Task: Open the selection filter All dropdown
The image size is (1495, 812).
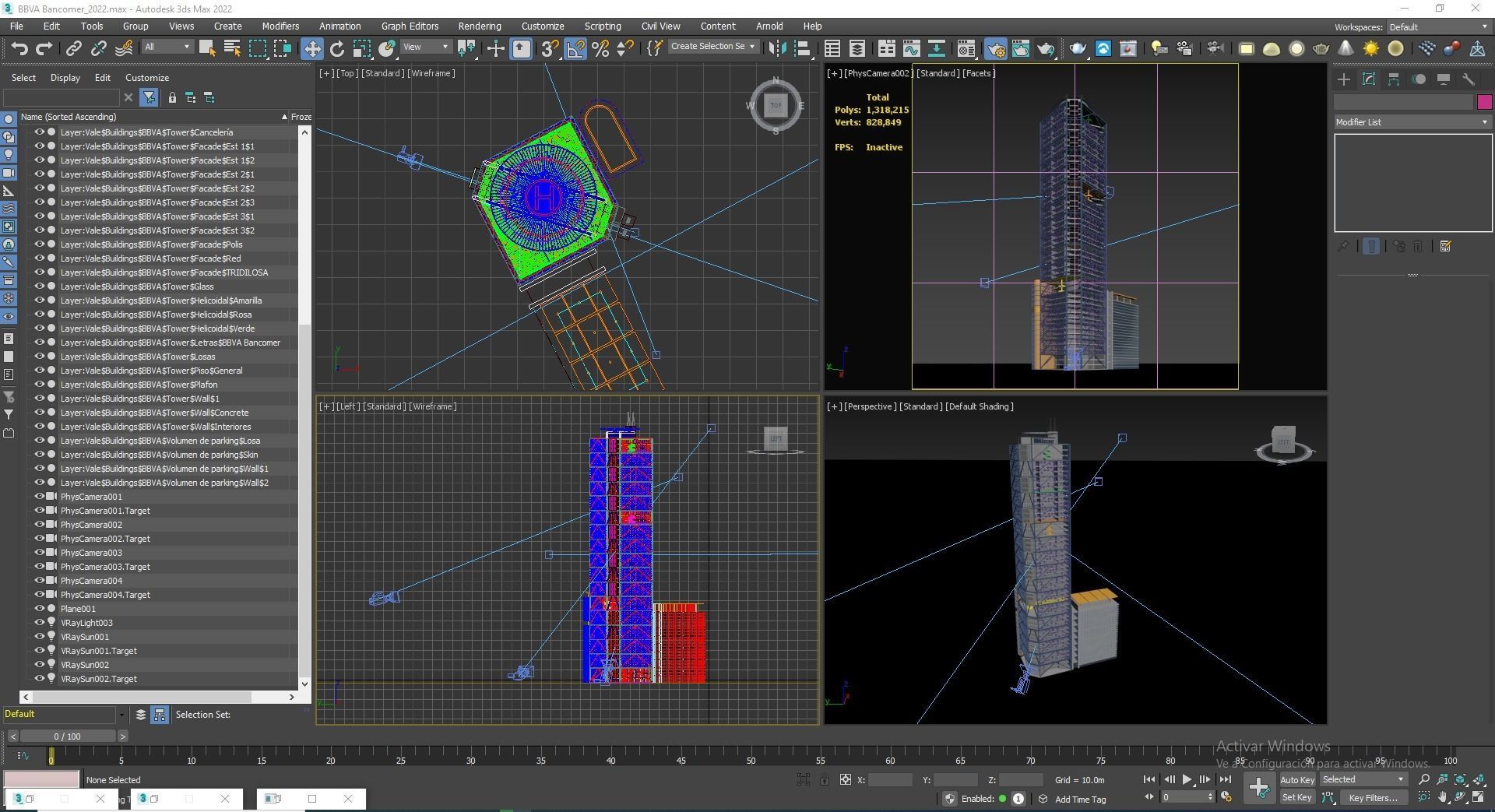Action: click(167, 47)
